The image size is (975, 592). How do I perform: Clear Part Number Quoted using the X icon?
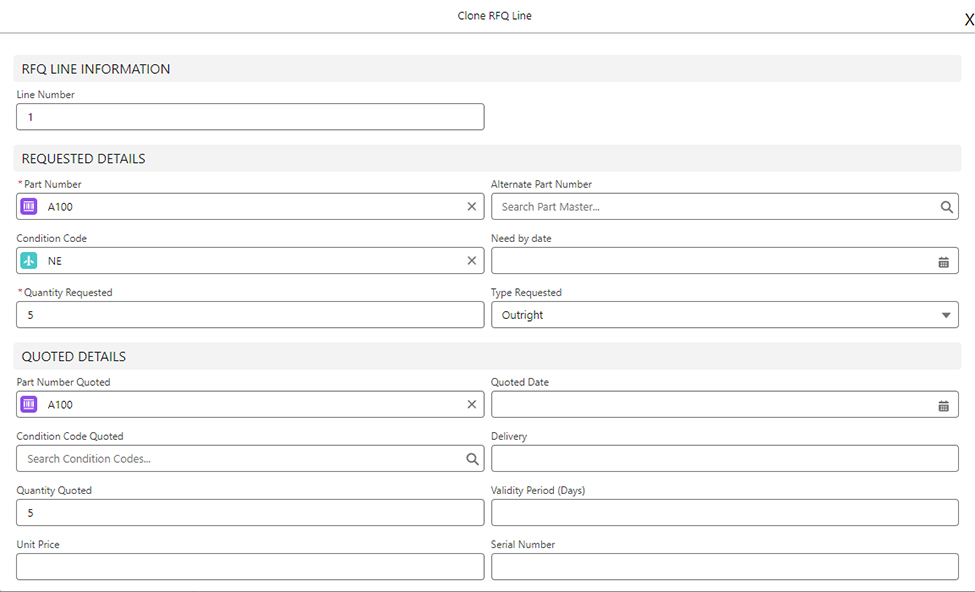click(x=471, y=404)
